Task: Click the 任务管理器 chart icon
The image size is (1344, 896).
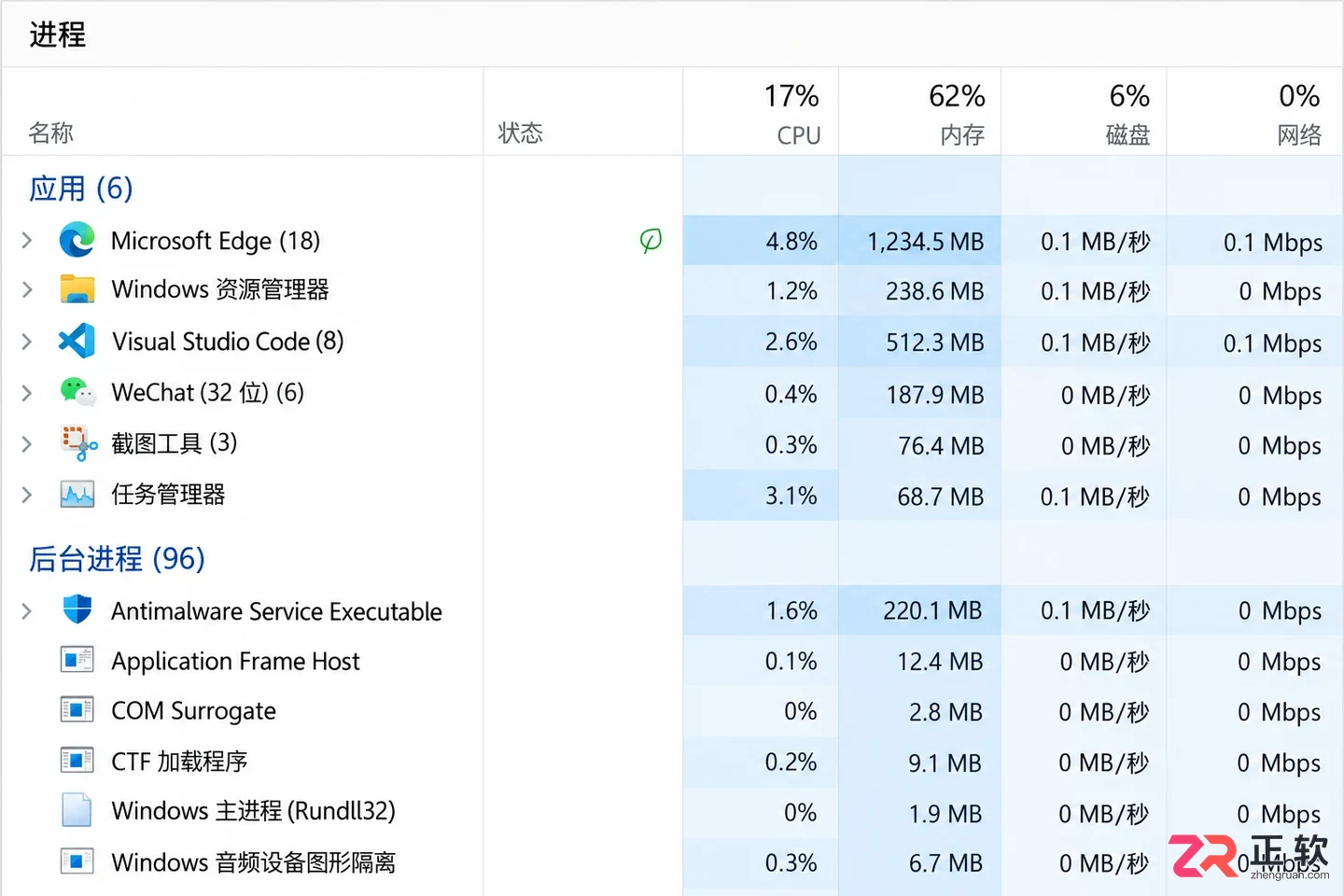Action: point(77,494)
